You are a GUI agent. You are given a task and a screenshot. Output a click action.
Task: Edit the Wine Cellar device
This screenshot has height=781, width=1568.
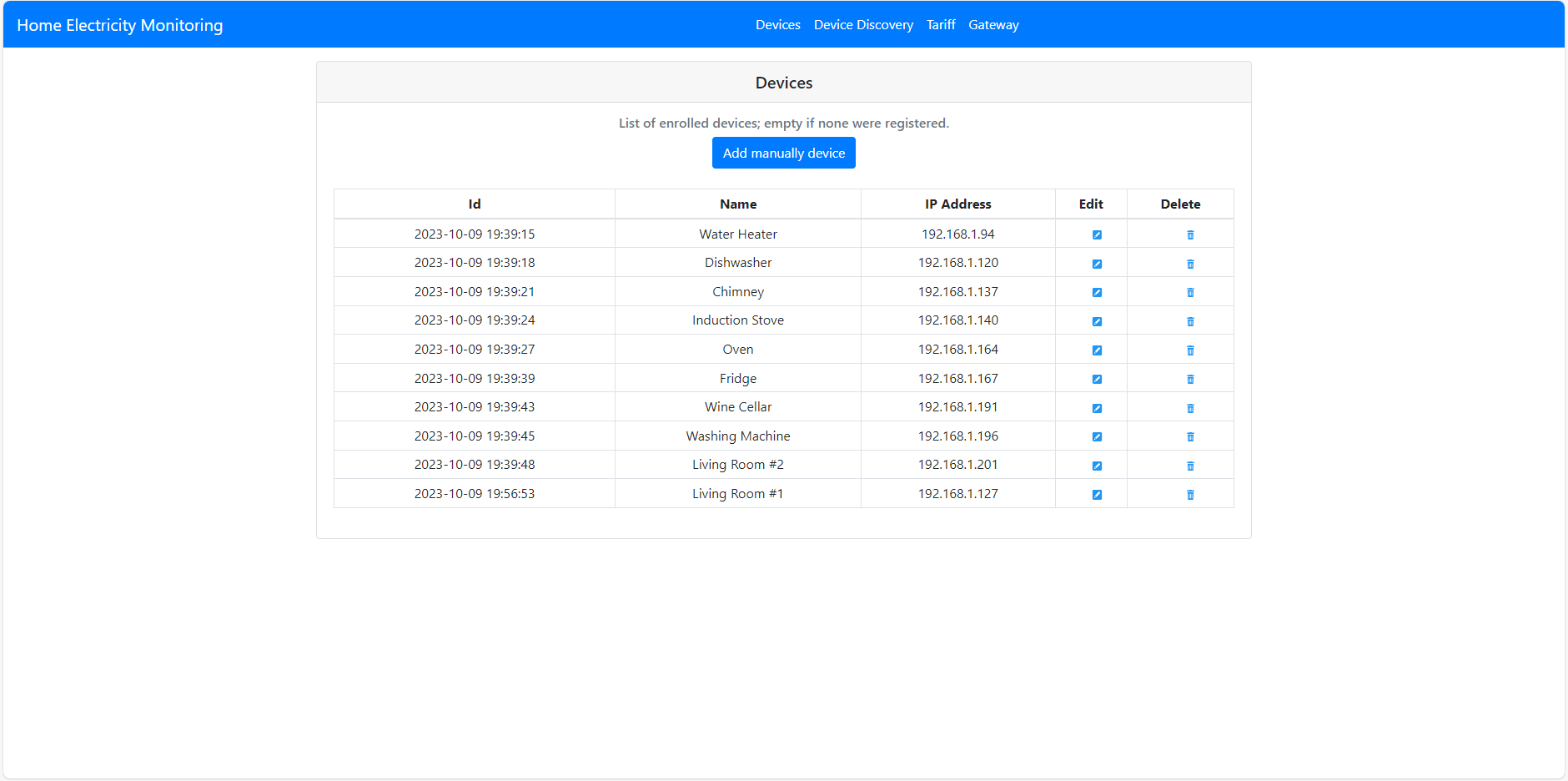(x=1097, y=407)
